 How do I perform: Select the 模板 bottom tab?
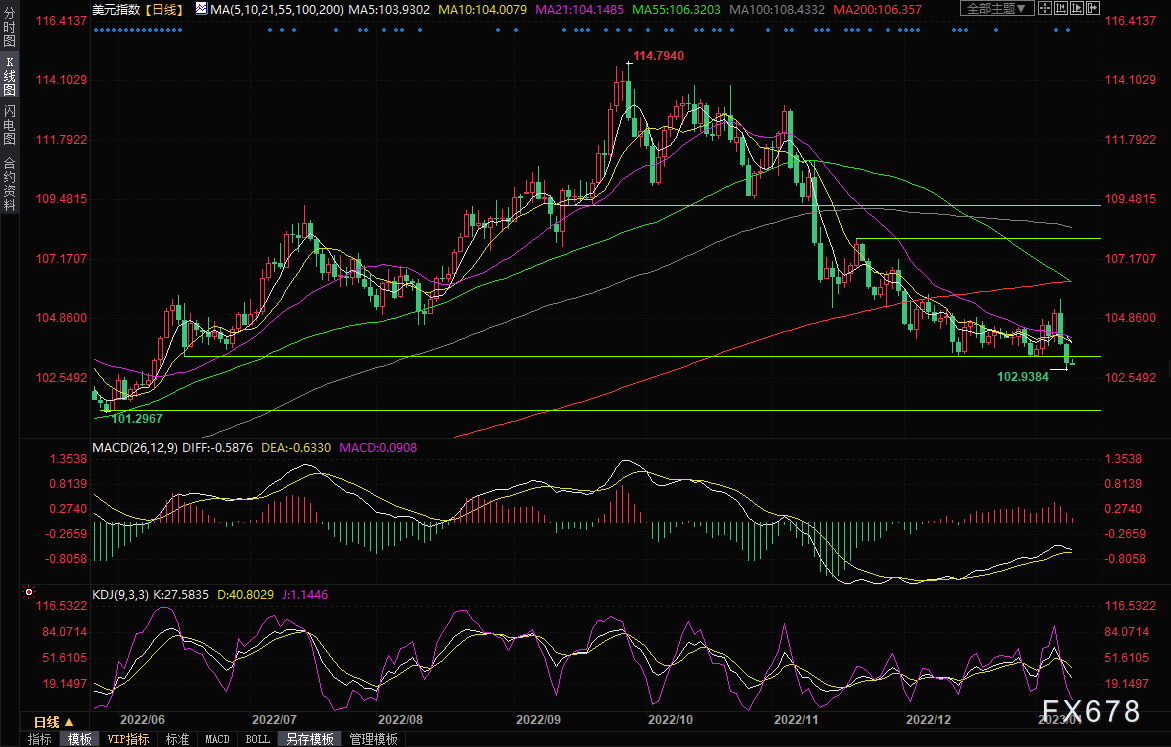pyautogui.click(x=79, y=740)
